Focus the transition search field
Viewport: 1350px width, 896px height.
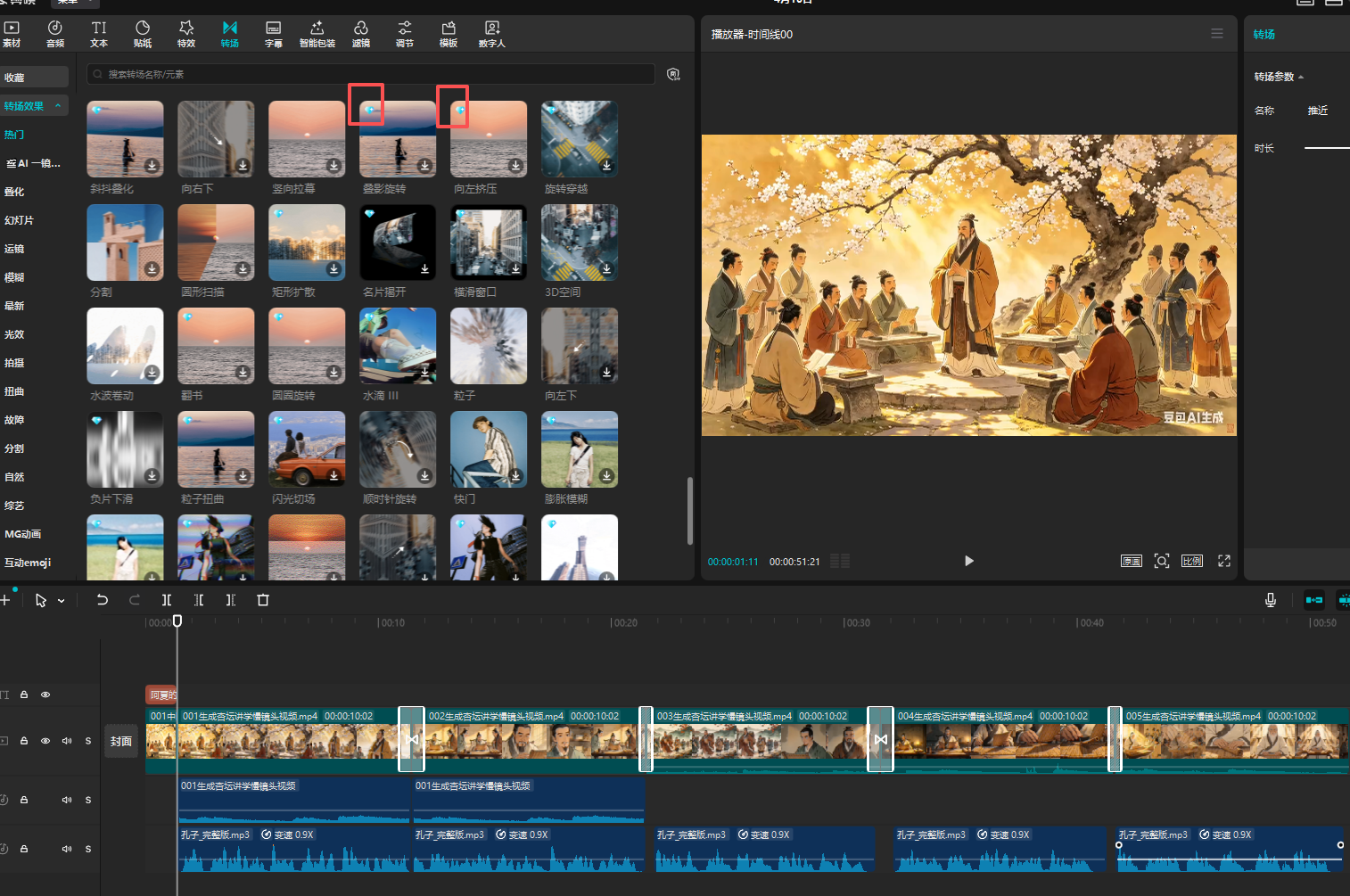coord(371,74)
